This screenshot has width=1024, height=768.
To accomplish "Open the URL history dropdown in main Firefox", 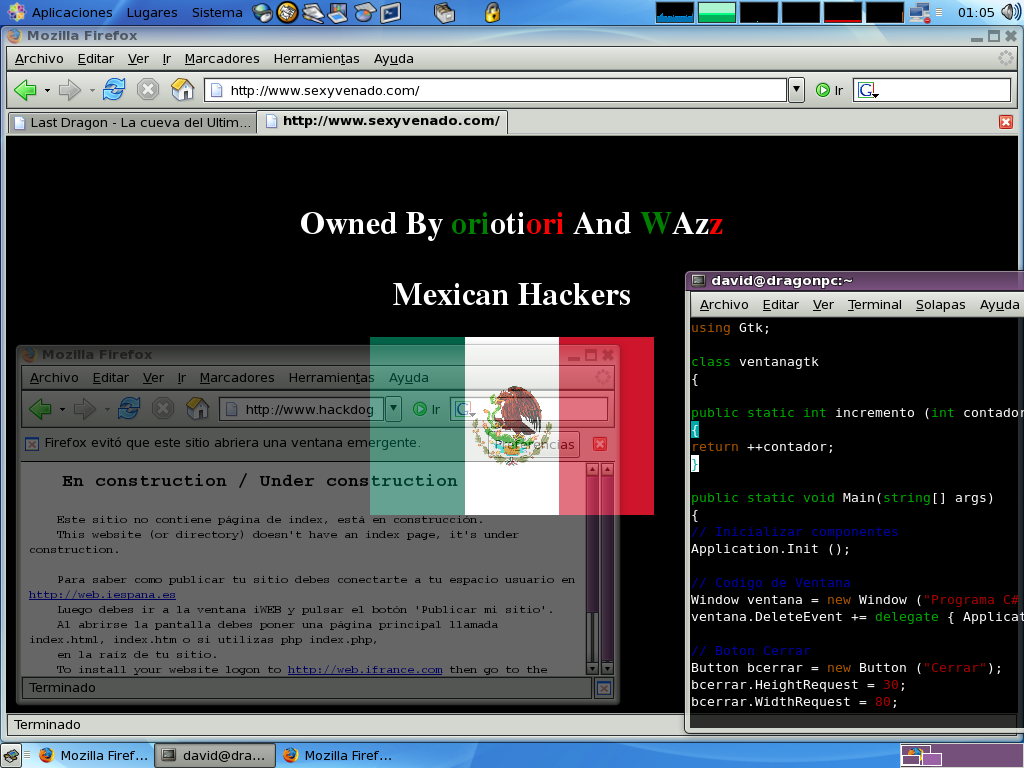I will tap(796, 90).
